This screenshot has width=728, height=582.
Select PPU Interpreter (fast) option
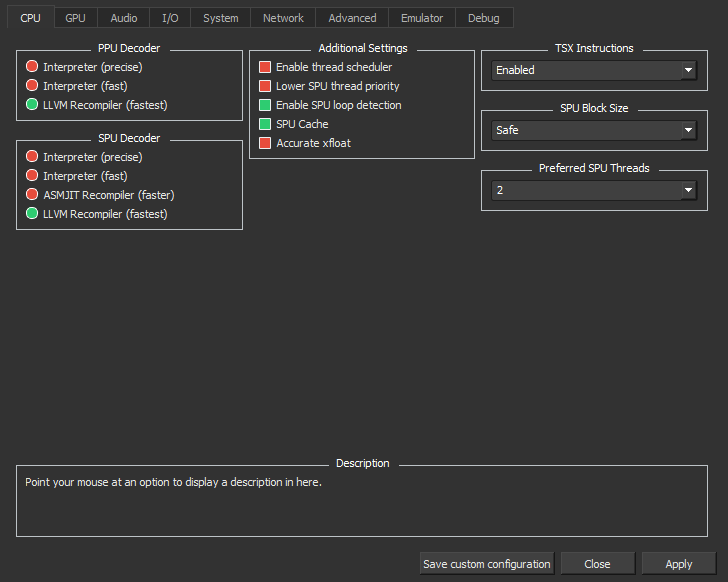pyautogui.click(x=77, y=86)
